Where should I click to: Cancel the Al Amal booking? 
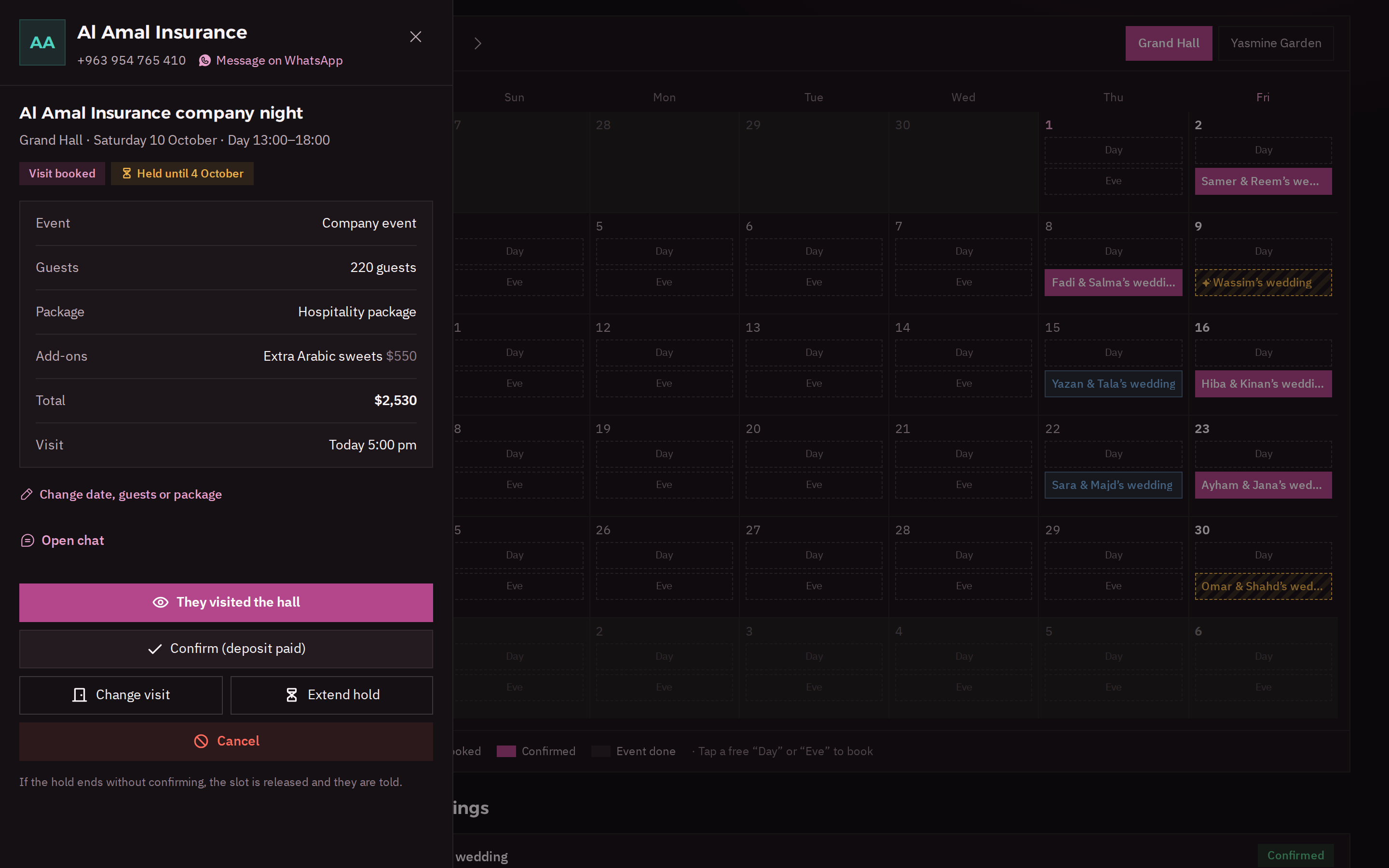click(x=226, y=742)
